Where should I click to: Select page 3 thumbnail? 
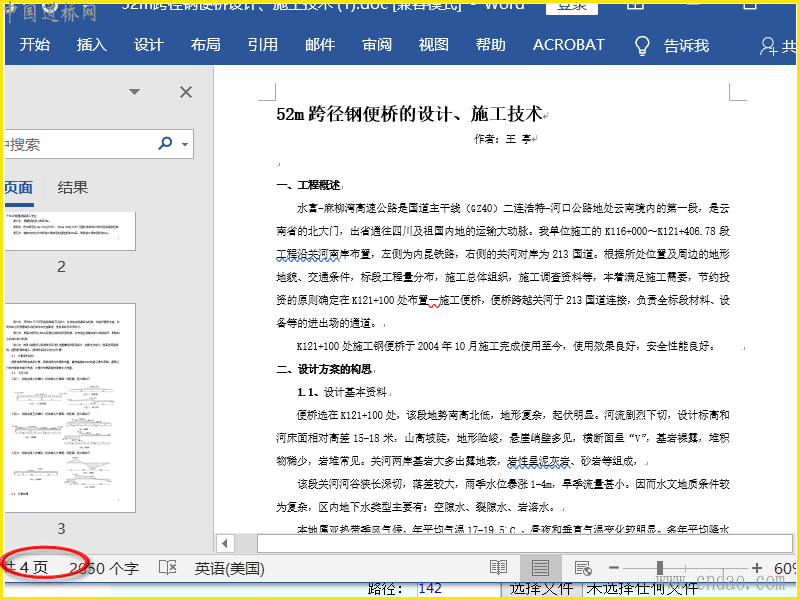pos(70,408)
